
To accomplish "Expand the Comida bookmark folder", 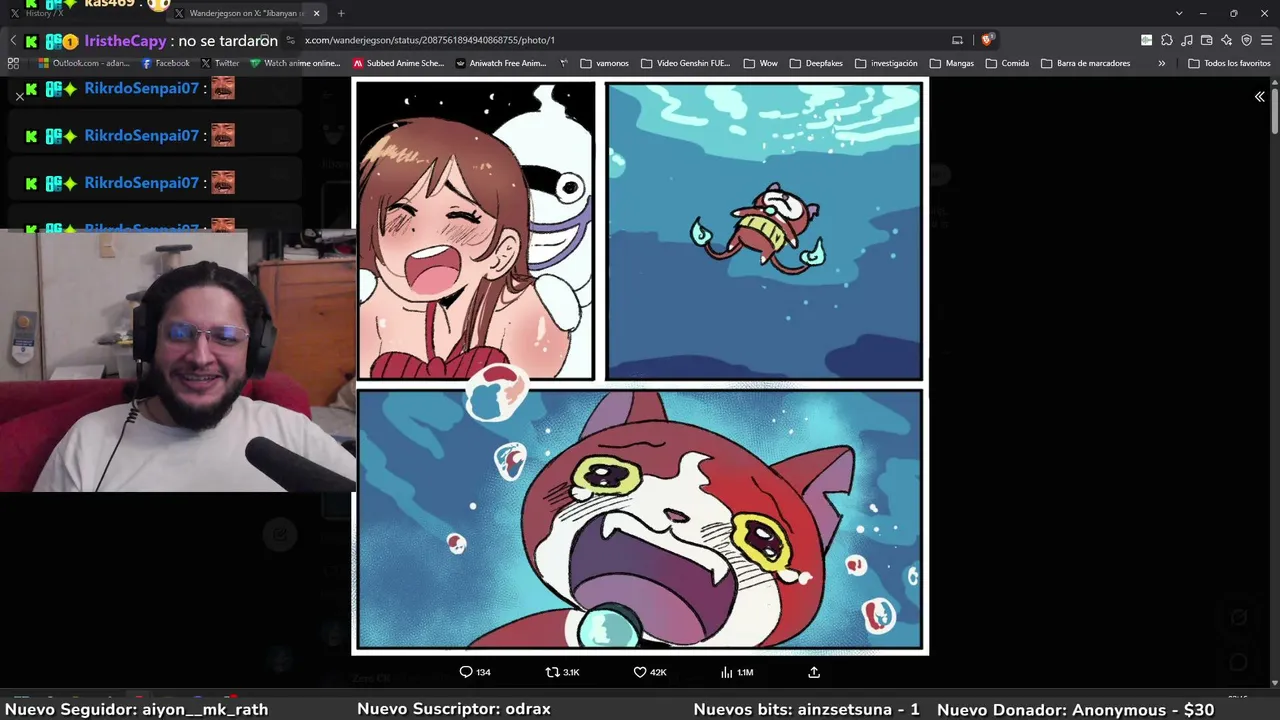I will tap(1007, 63).
